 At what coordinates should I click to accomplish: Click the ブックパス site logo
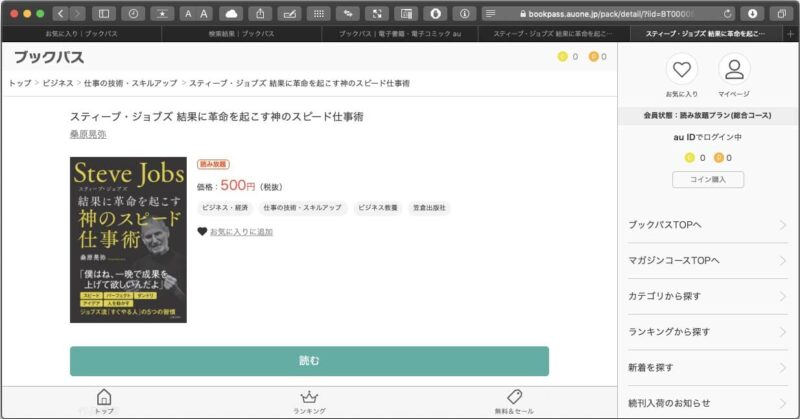click(x=49, y=57)
